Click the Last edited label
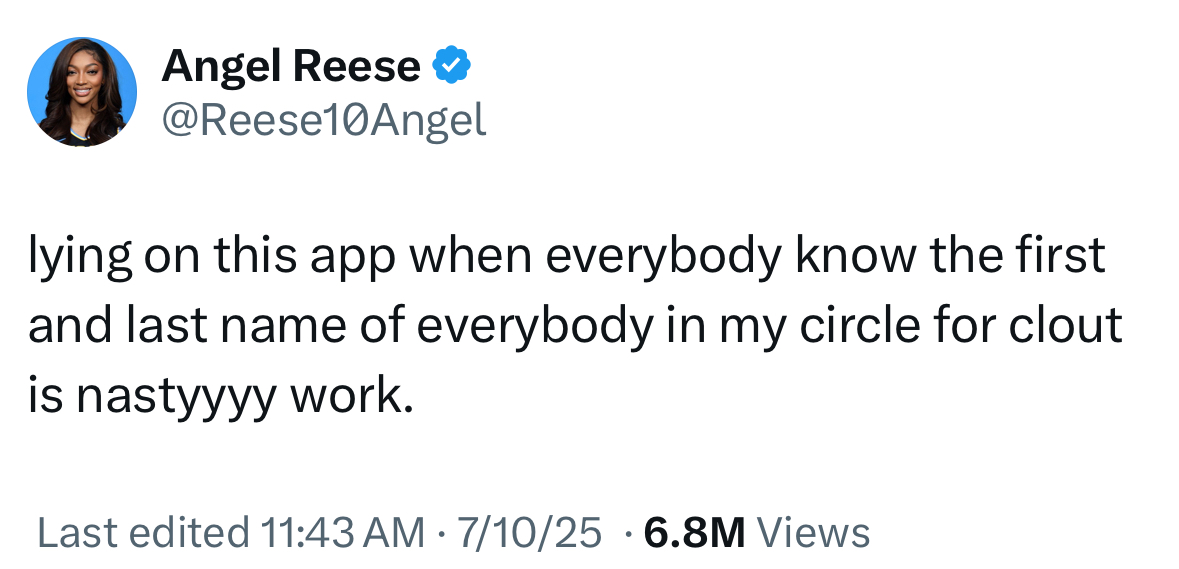Screen dimensions: 1179x569 [142, 532]
